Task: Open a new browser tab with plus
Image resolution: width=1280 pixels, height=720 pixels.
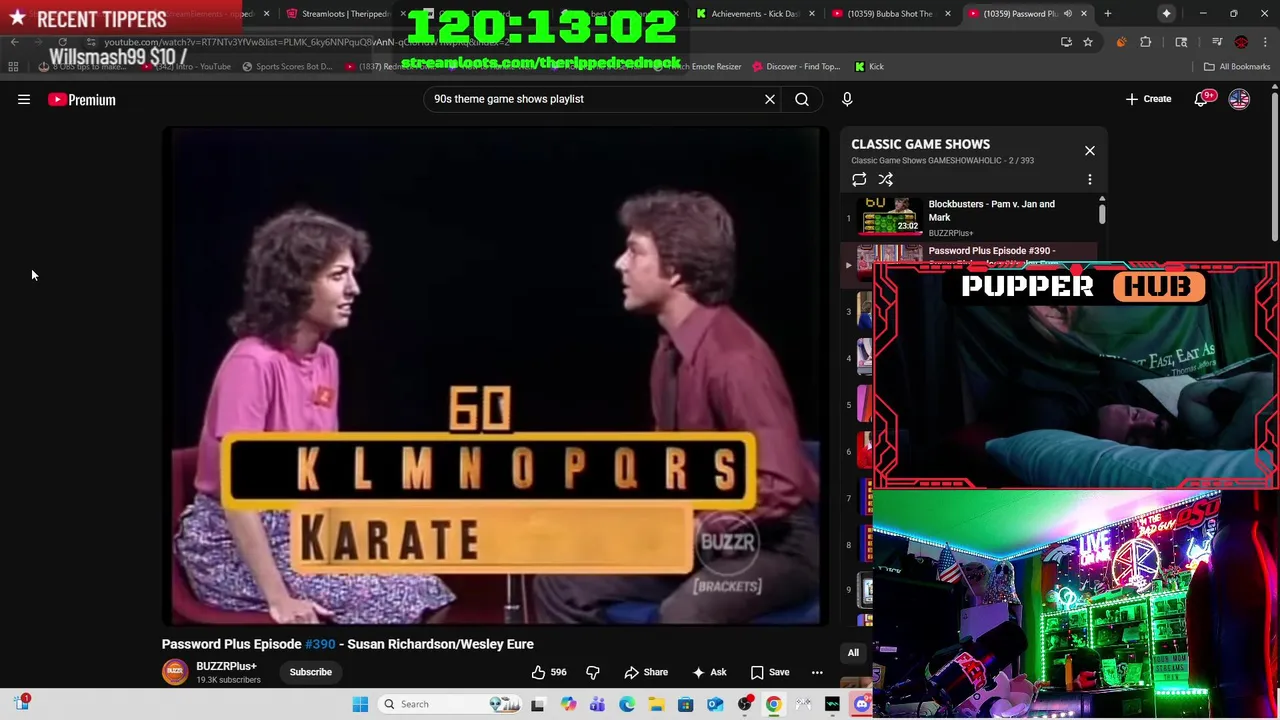Action: [x=1107, y=14]
